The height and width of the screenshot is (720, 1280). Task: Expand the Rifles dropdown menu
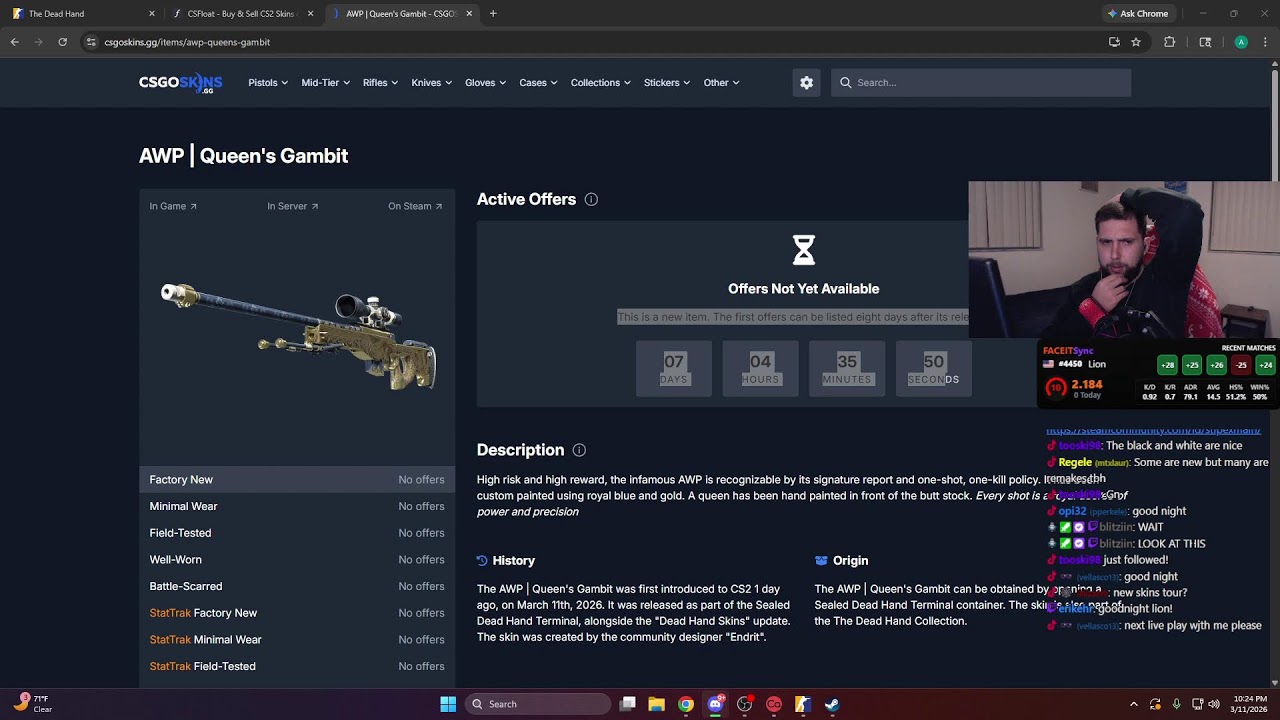tap(380, 83)
